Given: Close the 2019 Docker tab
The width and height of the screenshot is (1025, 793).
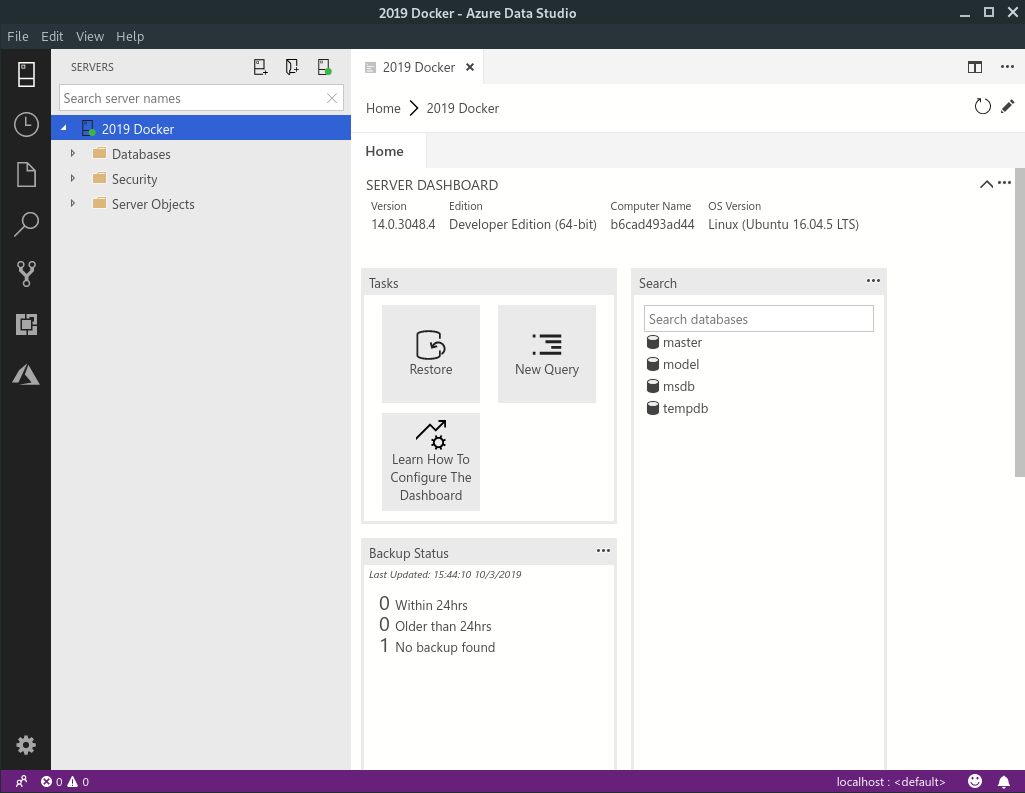Looking at the screenshot, I should [469, 67].
